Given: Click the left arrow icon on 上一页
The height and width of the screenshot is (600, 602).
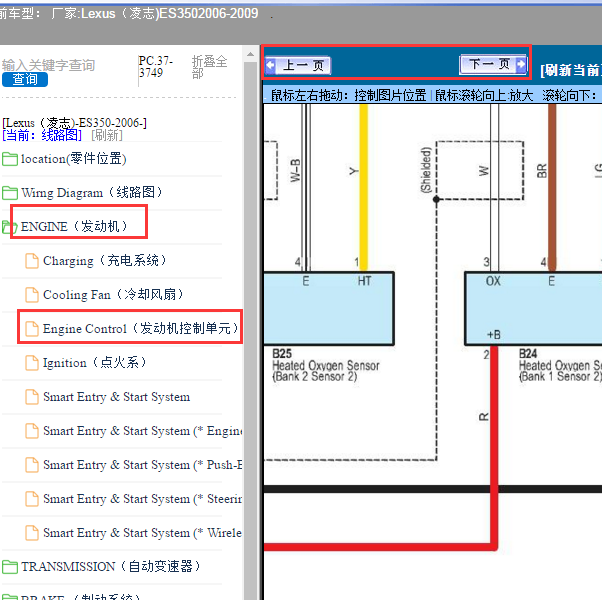Looking at the screenshot, I should pos(270,65).
